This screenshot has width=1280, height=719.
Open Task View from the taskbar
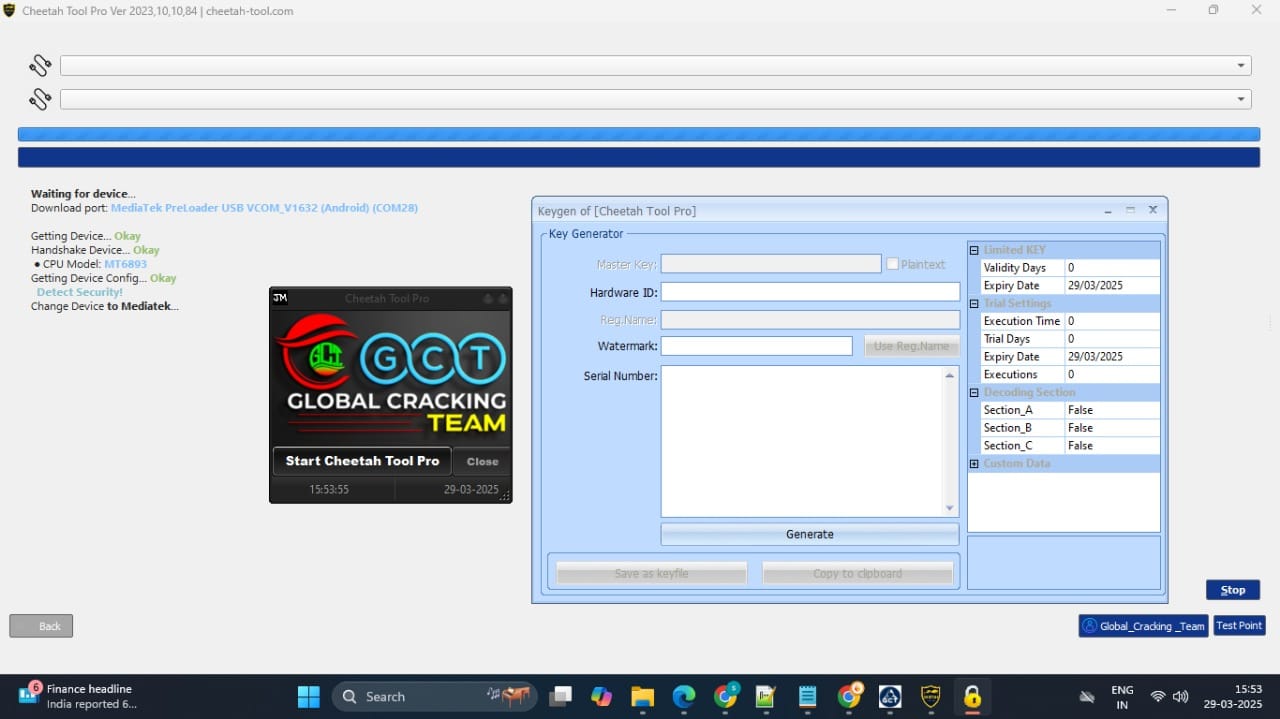pyautogui.click(x=561, y=696)
